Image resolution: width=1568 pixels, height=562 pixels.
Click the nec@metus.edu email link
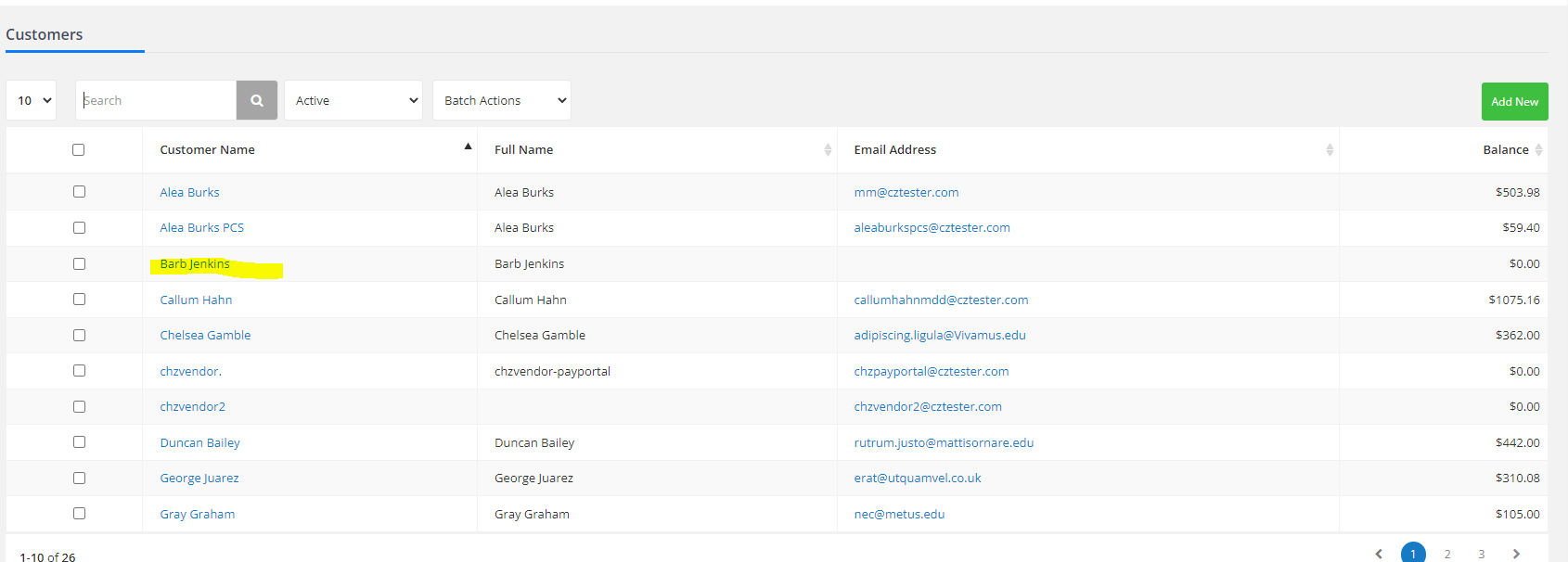coord(899,514)
